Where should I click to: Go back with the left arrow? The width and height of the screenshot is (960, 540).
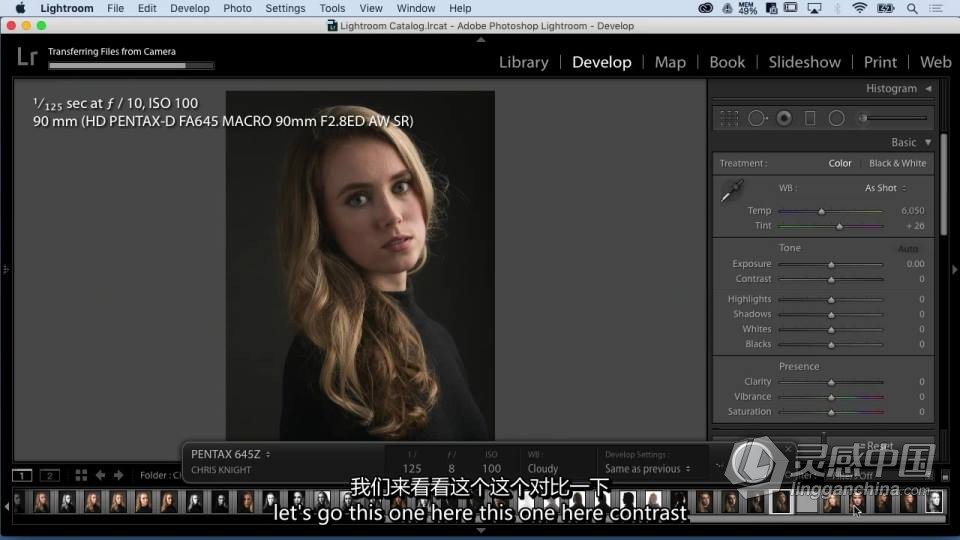coord(100,475)
